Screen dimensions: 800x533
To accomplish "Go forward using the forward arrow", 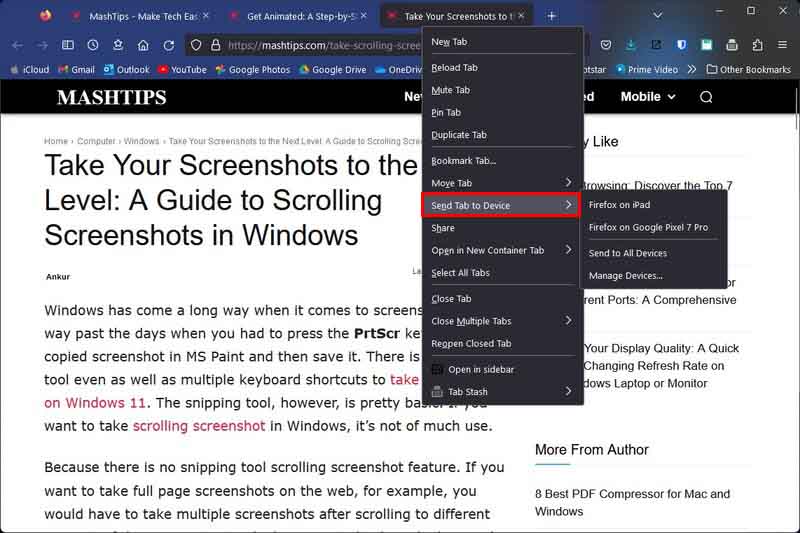I will 42,45.
